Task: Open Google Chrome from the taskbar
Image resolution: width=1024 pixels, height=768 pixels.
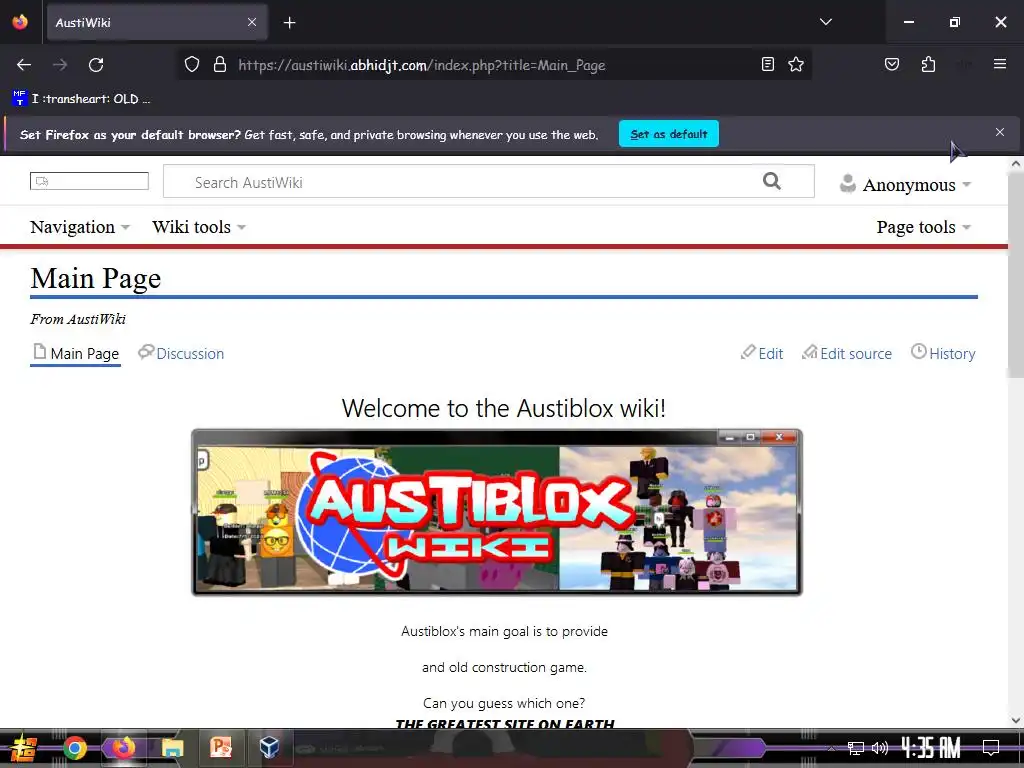Action: [74, 748]
